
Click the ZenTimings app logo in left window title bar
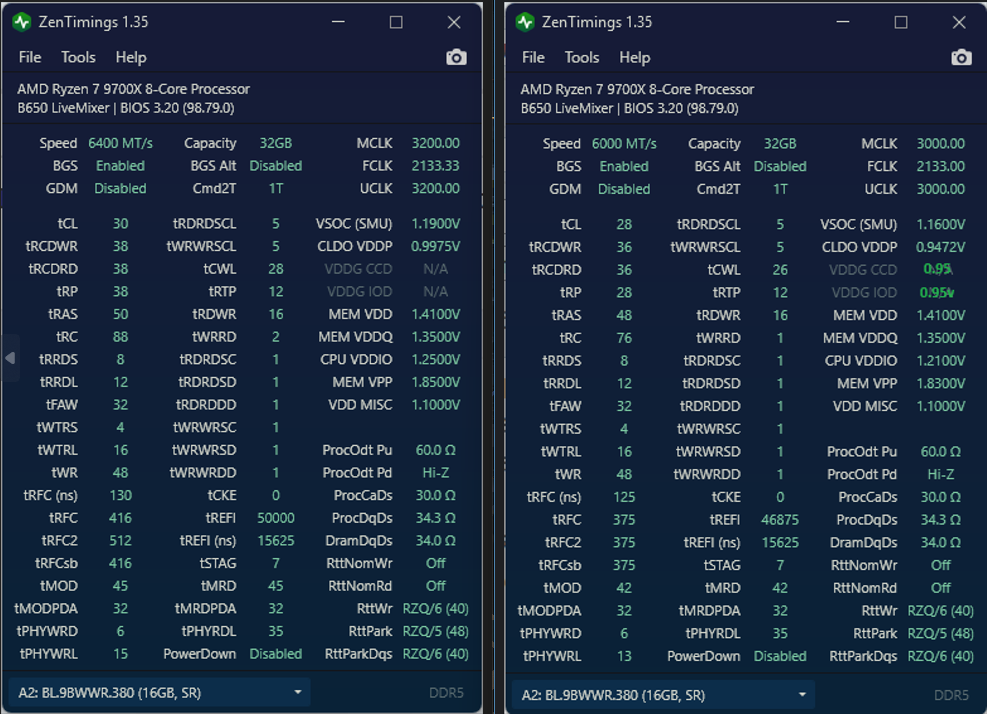coord(21,22)
